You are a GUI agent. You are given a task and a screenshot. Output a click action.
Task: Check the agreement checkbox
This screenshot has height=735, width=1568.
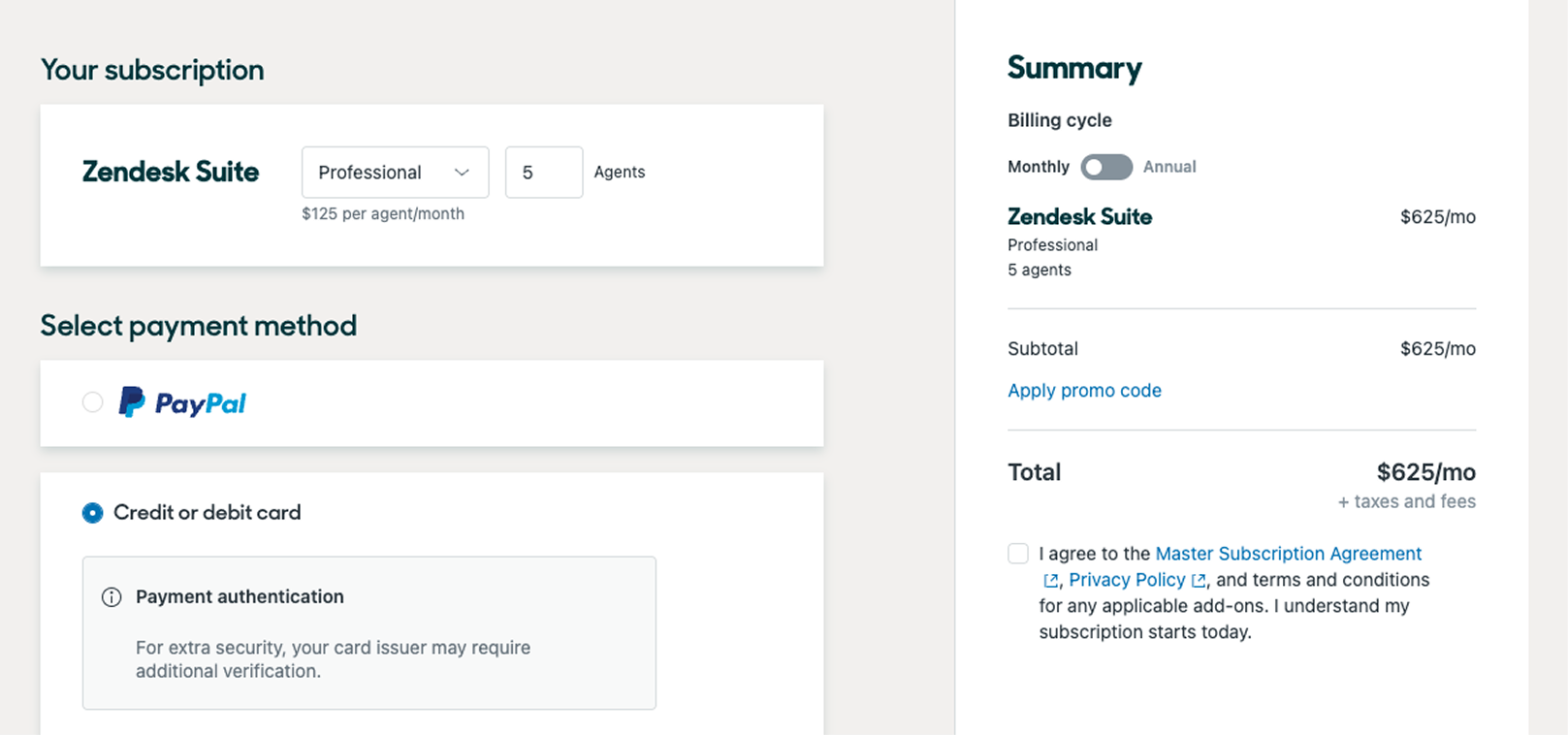(1018, 554)
